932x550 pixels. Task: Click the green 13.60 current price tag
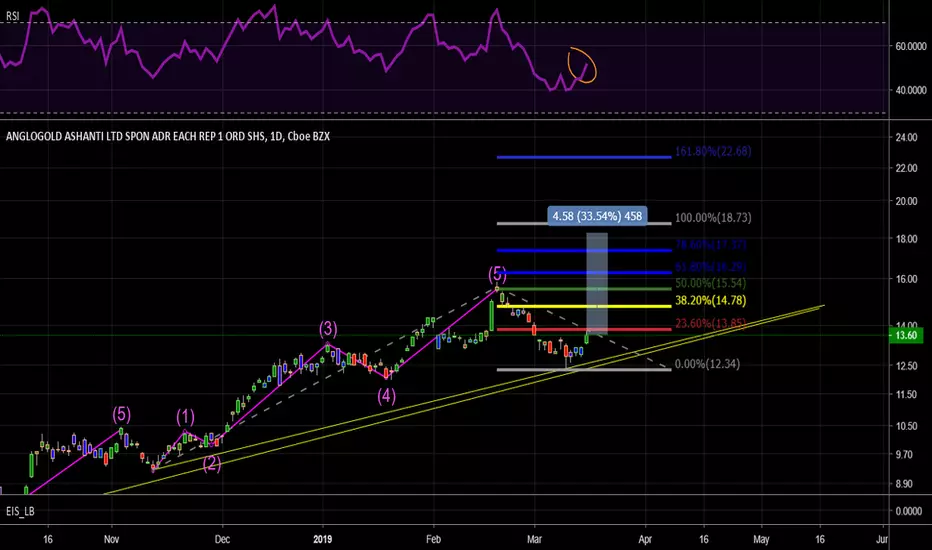click(906, 335)
